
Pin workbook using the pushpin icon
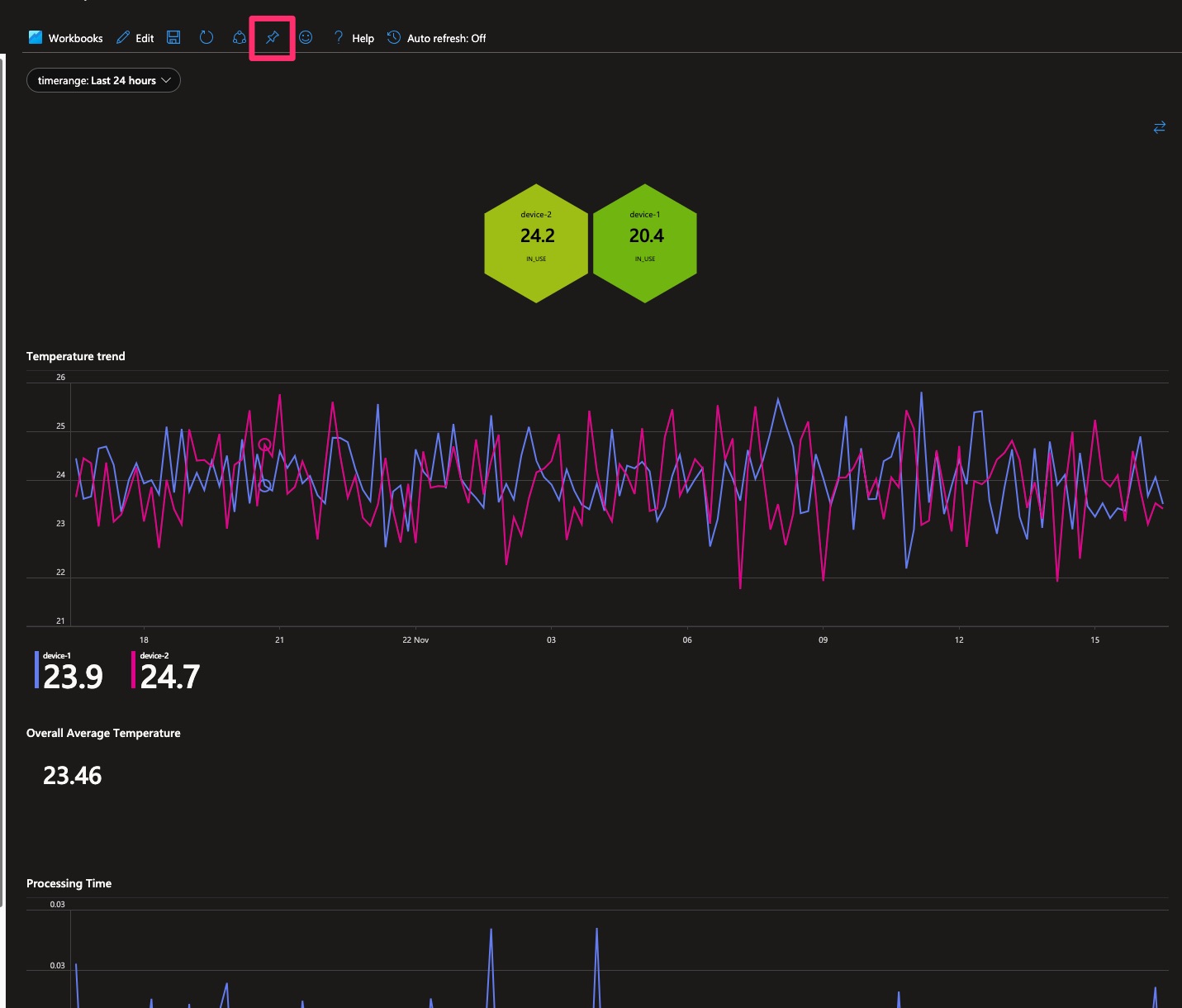273,37
